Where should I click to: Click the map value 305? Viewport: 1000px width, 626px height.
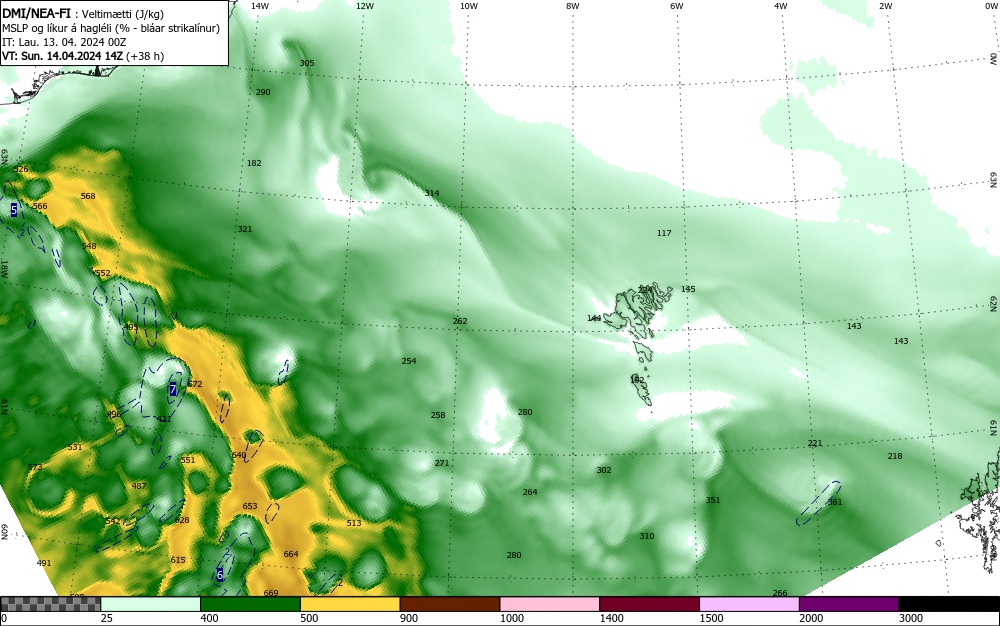pos(307,63)
